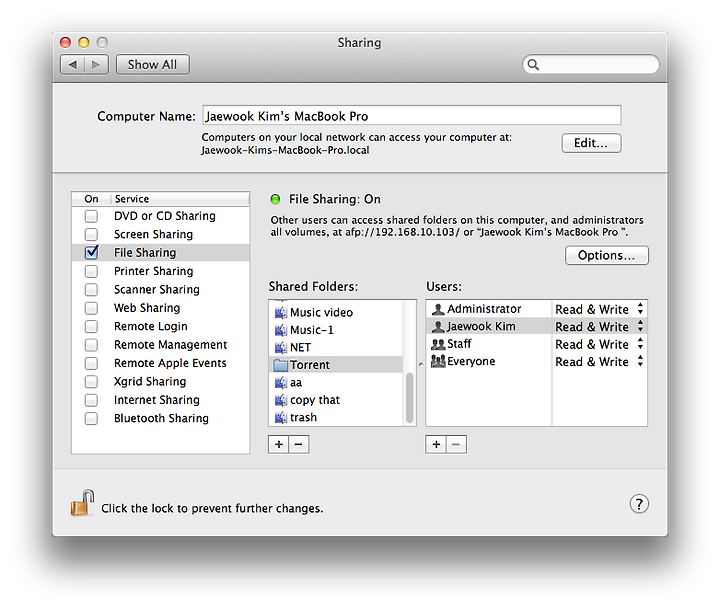Click the Show All button
The height and width of the screenshot is (609, 720).
pyautogui.click(x=152, y=65)
